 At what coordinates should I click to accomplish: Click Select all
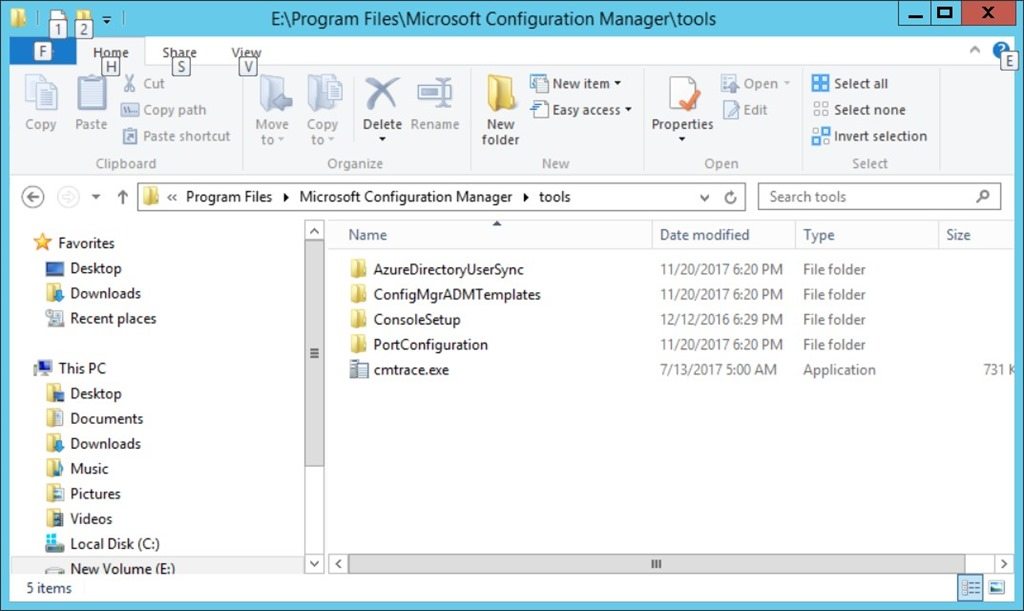coord(850,83)
